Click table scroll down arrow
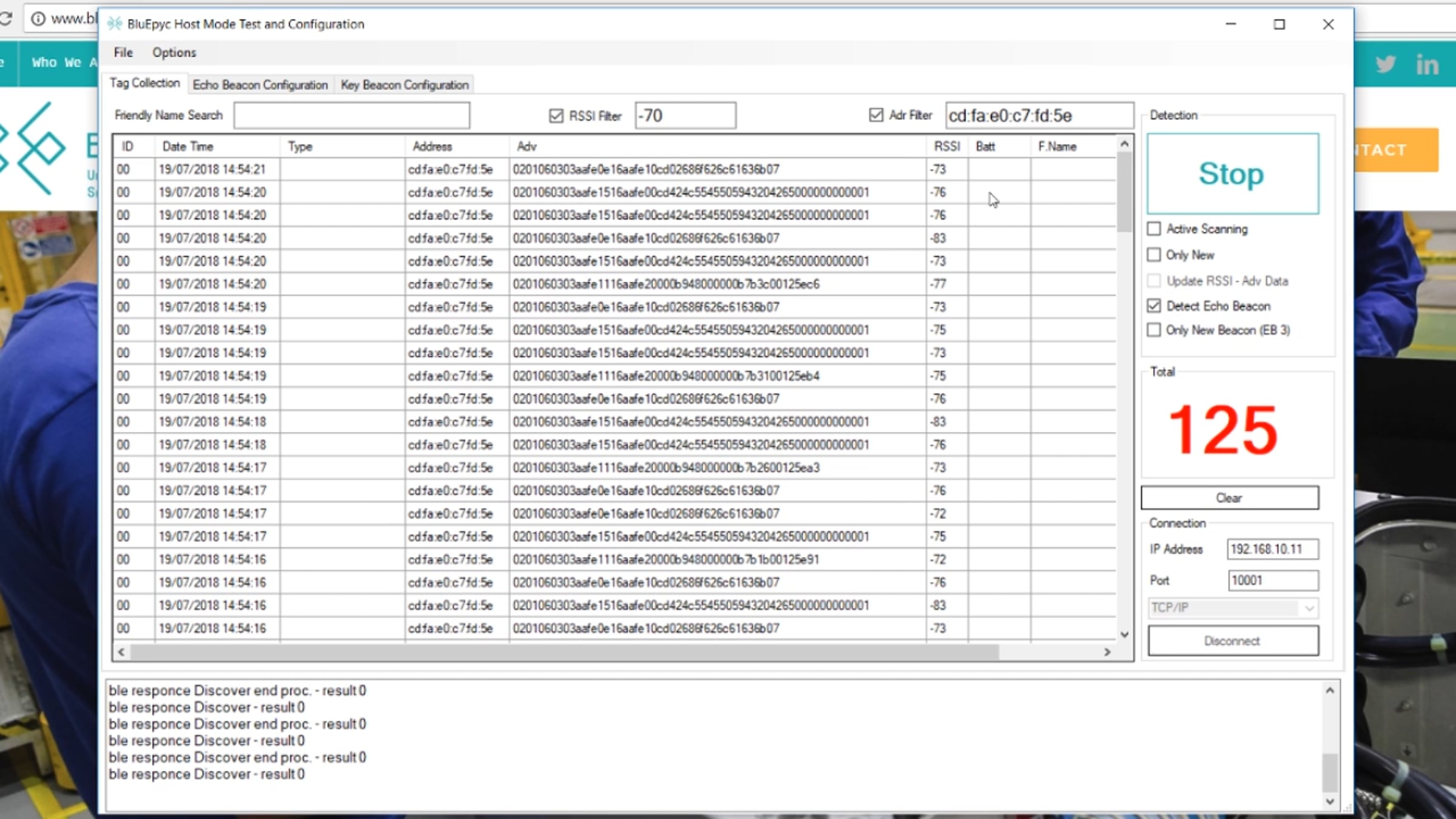The image size is (1456, 819). (1124, 635)
